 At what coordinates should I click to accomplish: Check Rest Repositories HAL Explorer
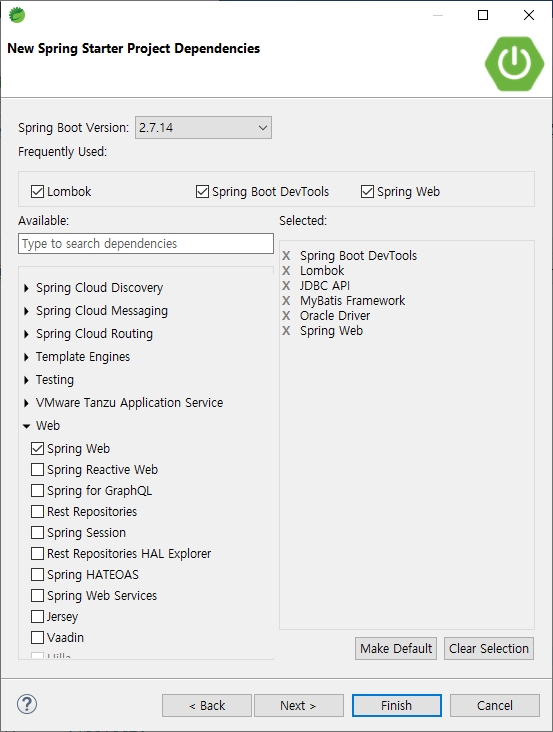(37, 554)
